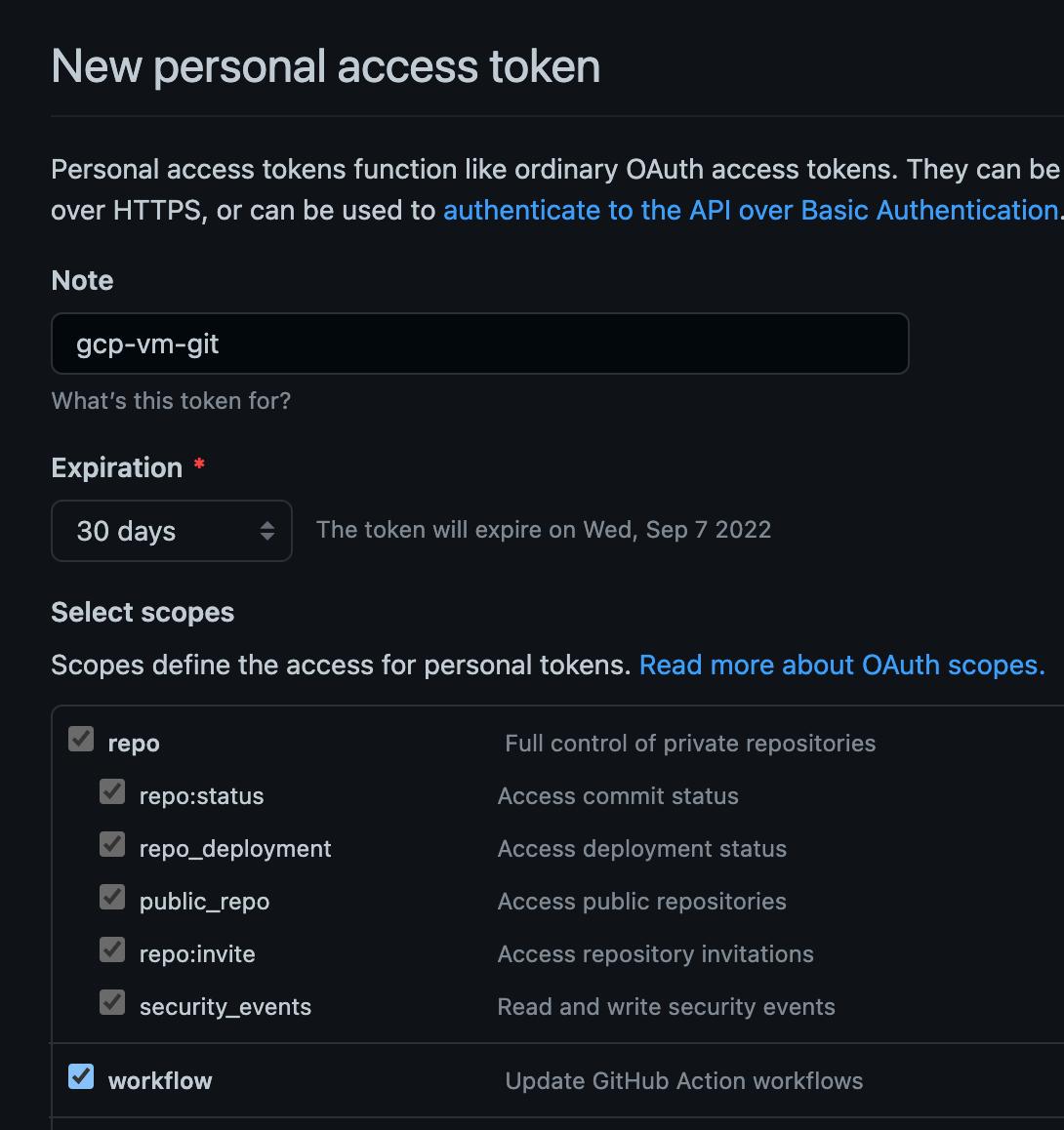
Task: Click the 'workflow' scope label
Action: point(160,1081)
